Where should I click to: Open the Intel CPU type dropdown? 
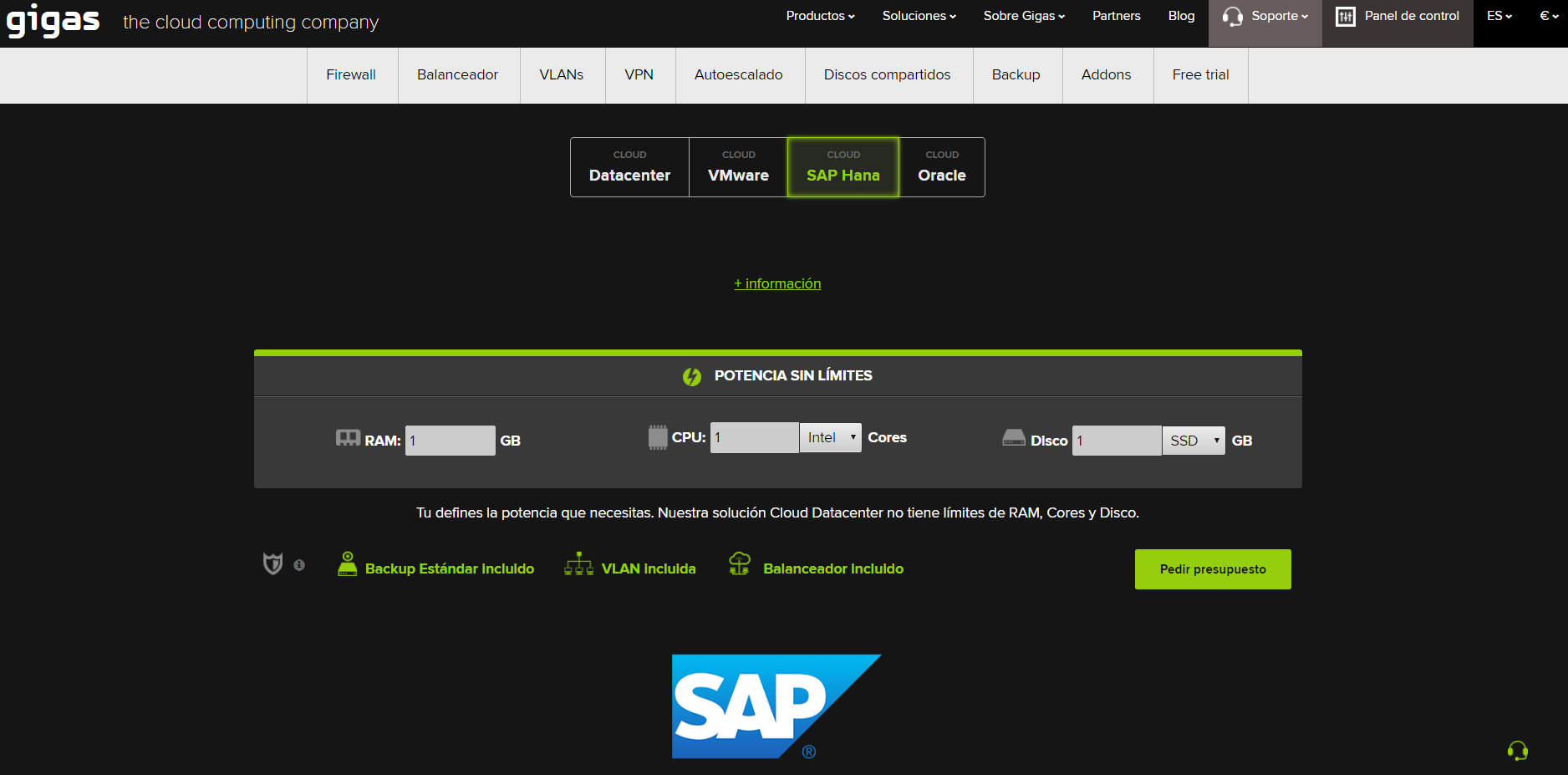[x=830, y=437]
